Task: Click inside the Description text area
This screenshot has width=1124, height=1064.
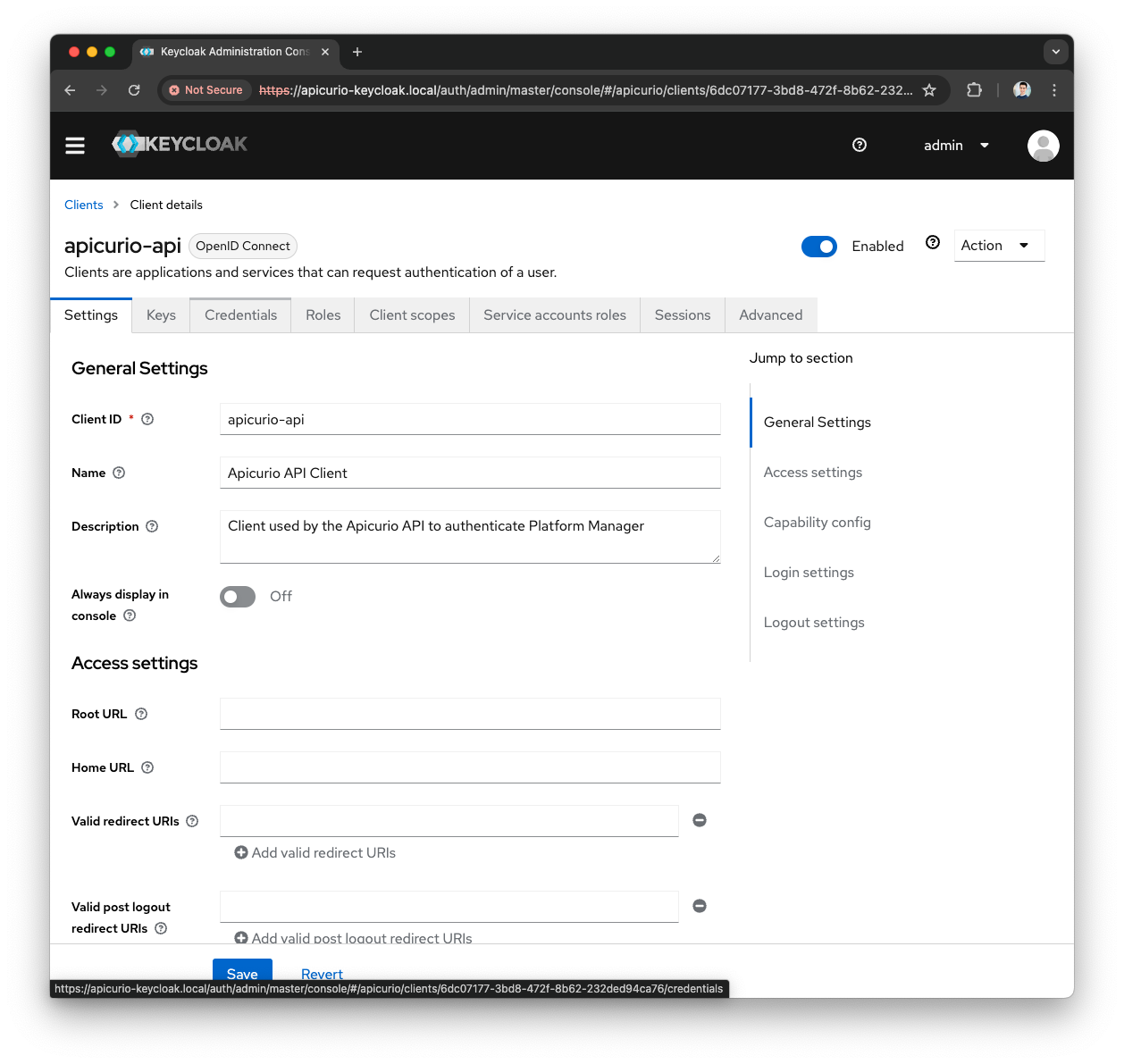Action: pos(470,536)
